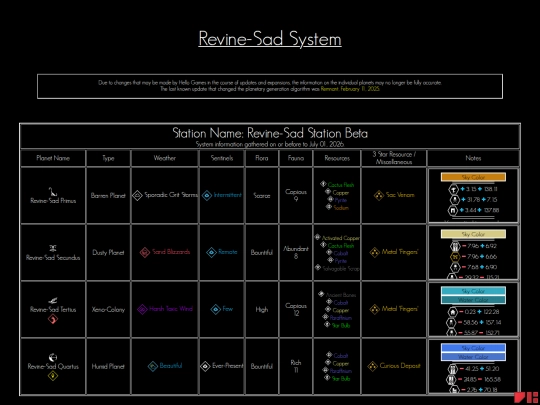Click the cyan Sky Color swatch for Tertius
This screenshot has height=405, width=540.
(473, 291)
